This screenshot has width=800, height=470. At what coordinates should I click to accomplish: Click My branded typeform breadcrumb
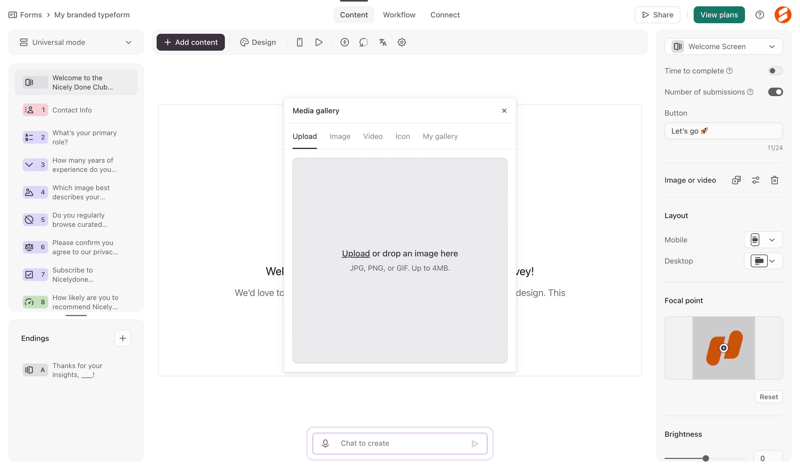coord(92,15)
